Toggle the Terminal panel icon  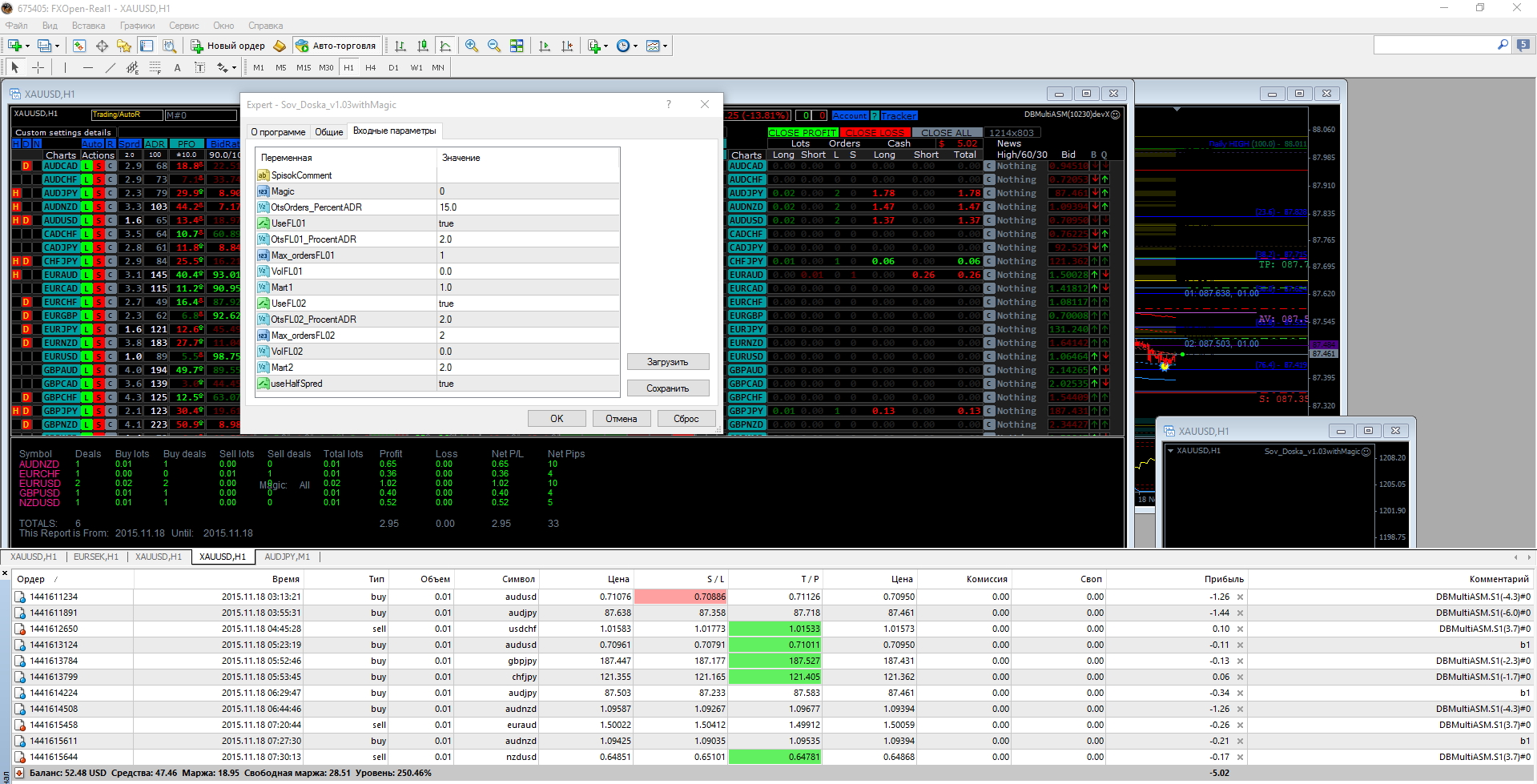[x=147, y=46]
